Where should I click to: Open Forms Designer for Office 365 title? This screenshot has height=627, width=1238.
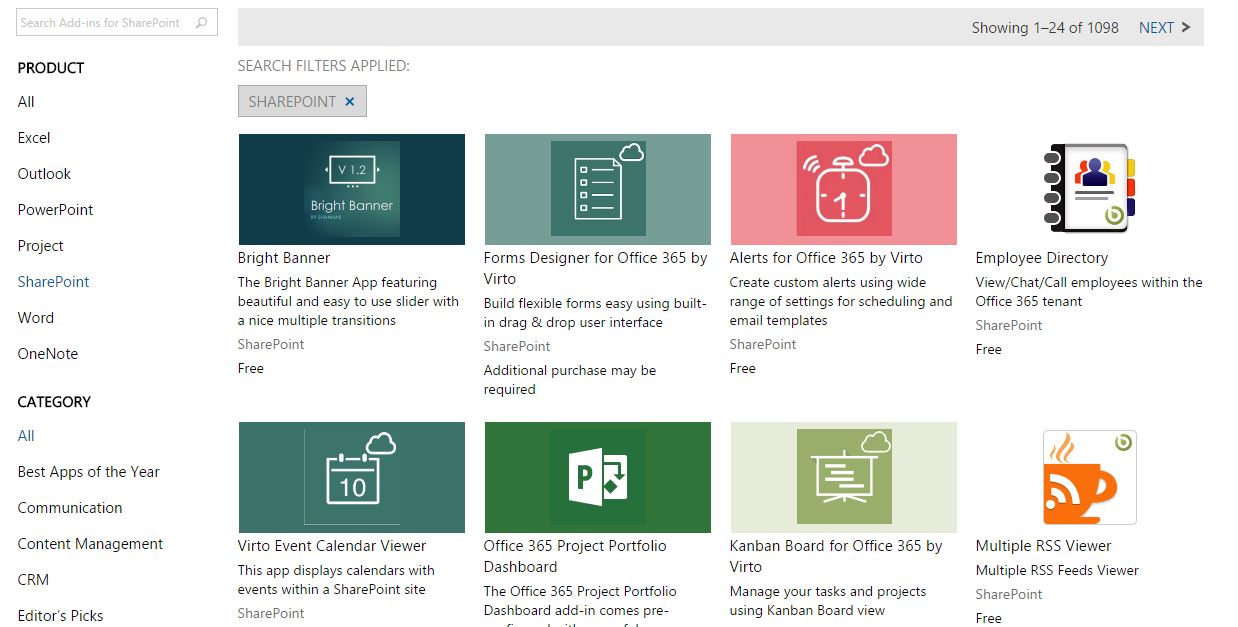point(596,268)
